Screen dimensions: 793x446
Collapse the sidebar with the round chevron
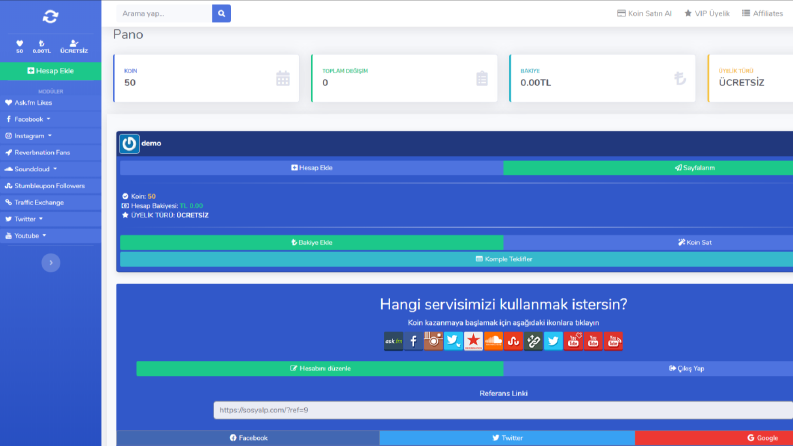(x=51, y=262)
